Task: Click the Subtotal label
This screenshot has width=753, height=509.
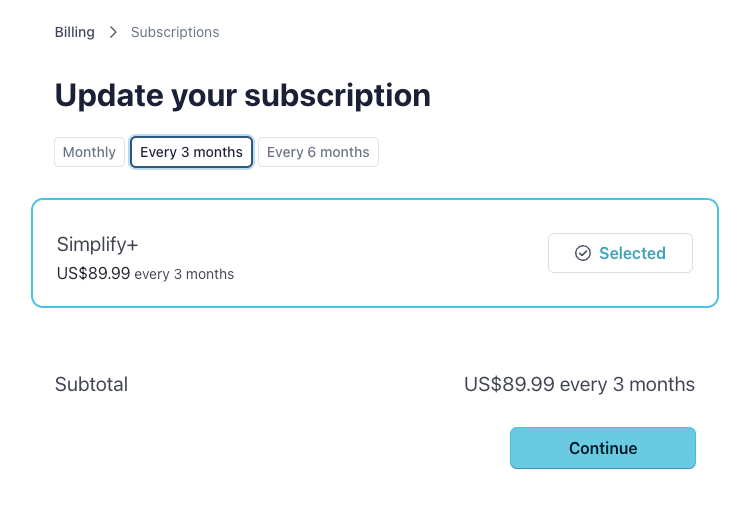Action: coord(91,384)
